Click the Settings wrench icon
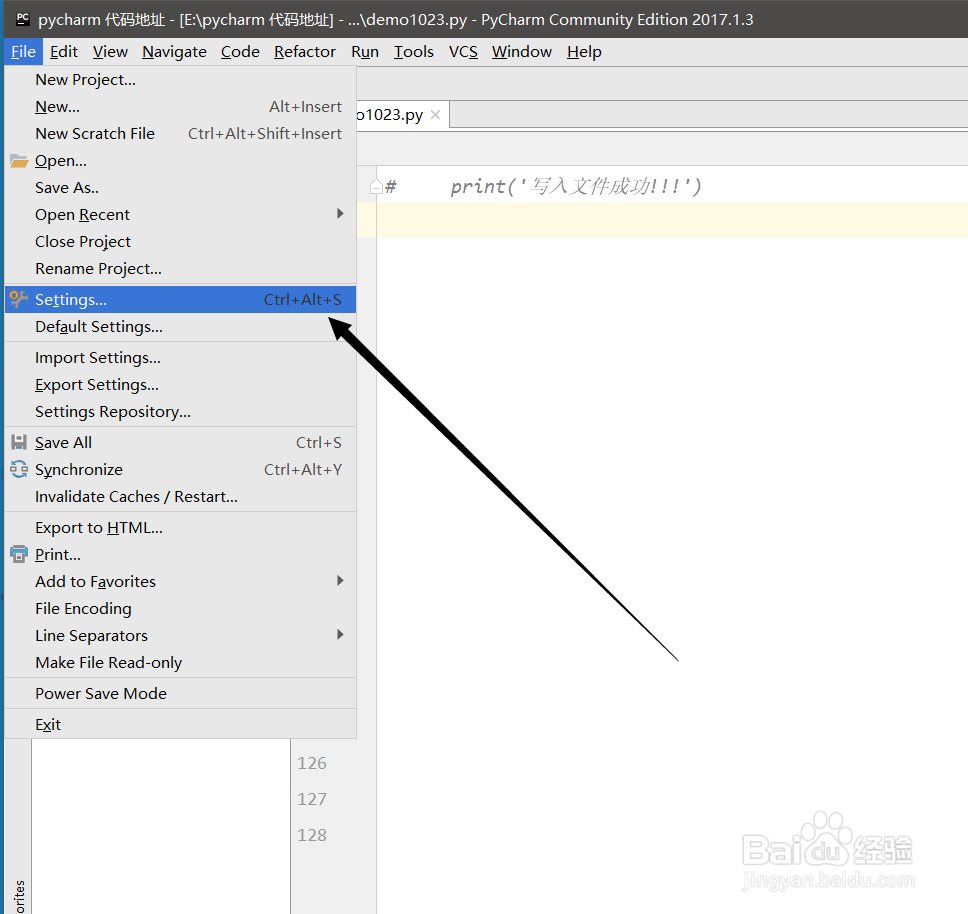Viewport: 968px width, 914px height. (19, 299)
